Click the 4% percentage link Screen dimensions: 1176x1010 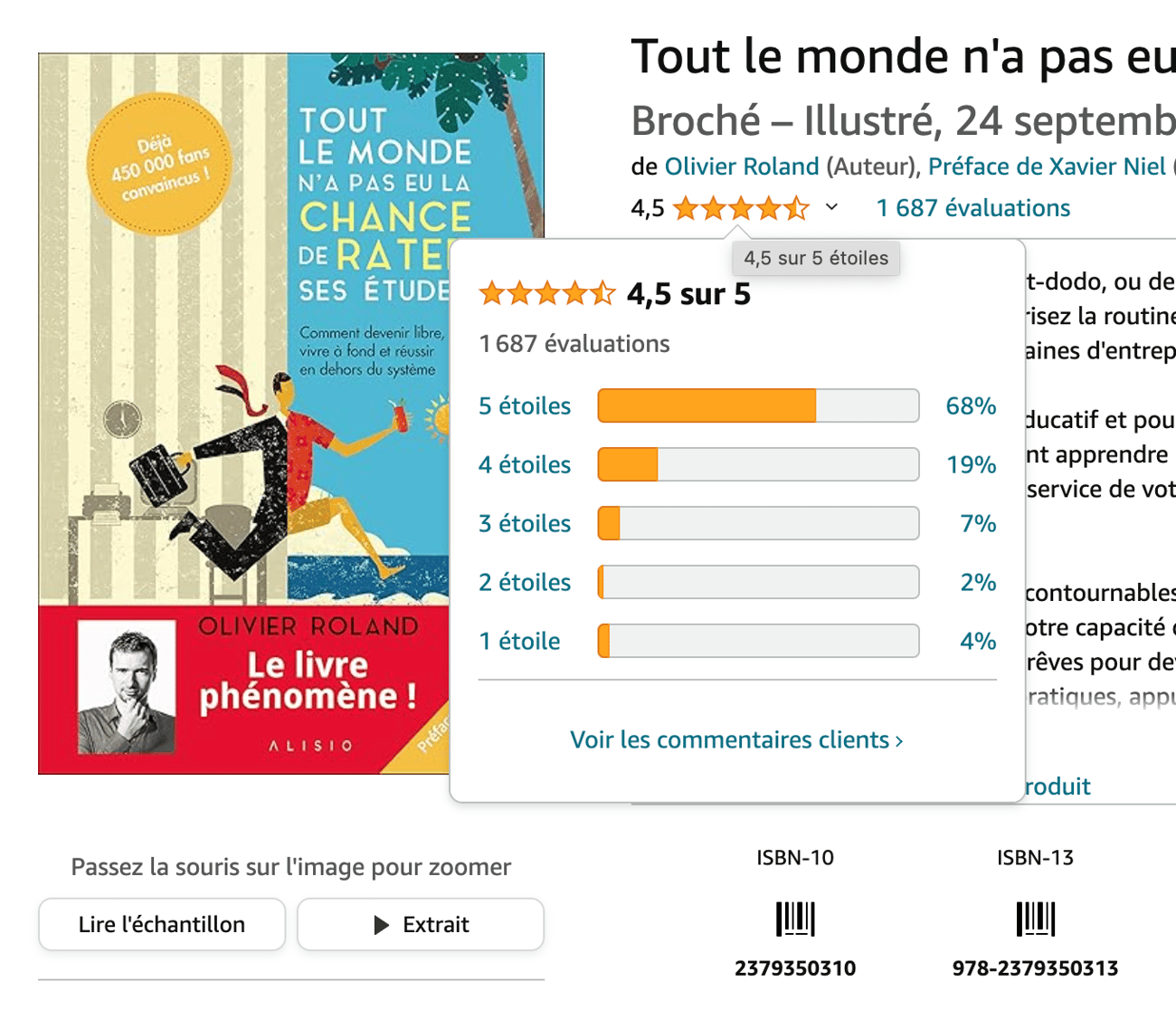coord(977,641)
